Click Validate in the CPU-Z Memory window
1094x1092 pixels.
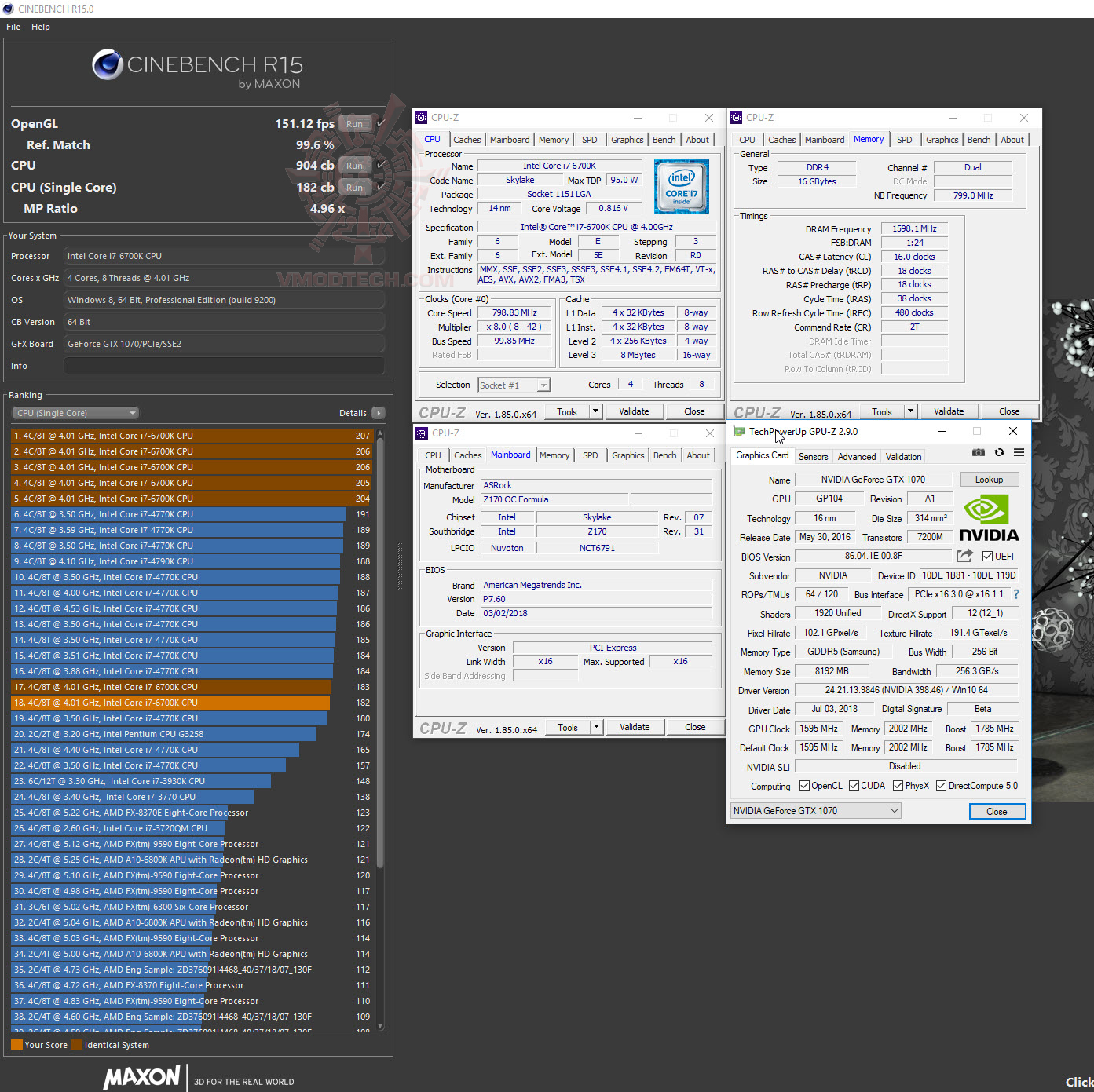point(949,411)
